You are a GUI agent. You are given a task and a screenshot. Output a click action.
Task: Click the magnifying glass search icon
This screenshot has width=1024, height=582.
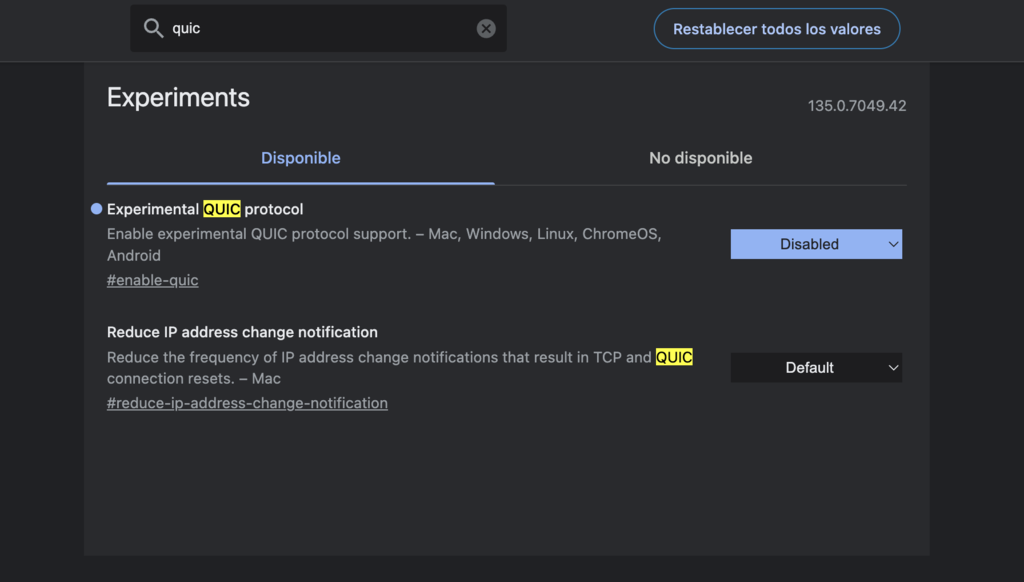tap(154, 28)
